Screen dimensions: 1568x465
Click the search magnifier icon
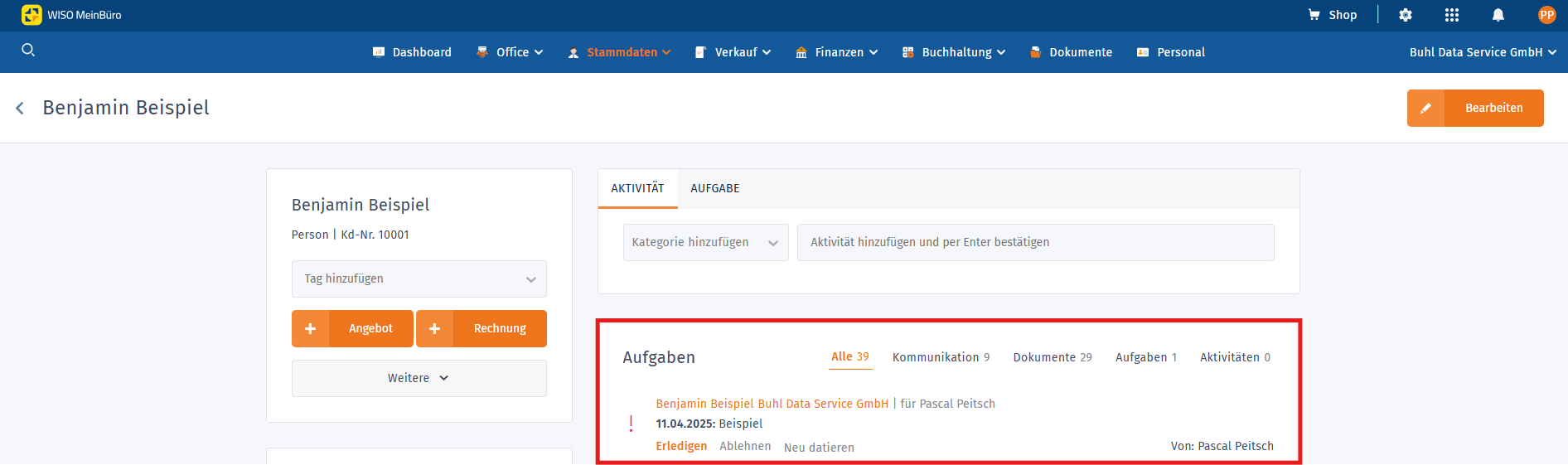point(28,50)
